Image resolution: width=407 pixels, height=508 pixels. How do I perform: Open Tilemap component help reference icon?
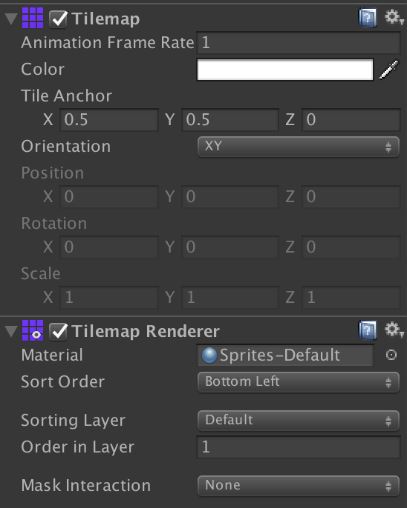pyautogui.click(x=367, y=18)
